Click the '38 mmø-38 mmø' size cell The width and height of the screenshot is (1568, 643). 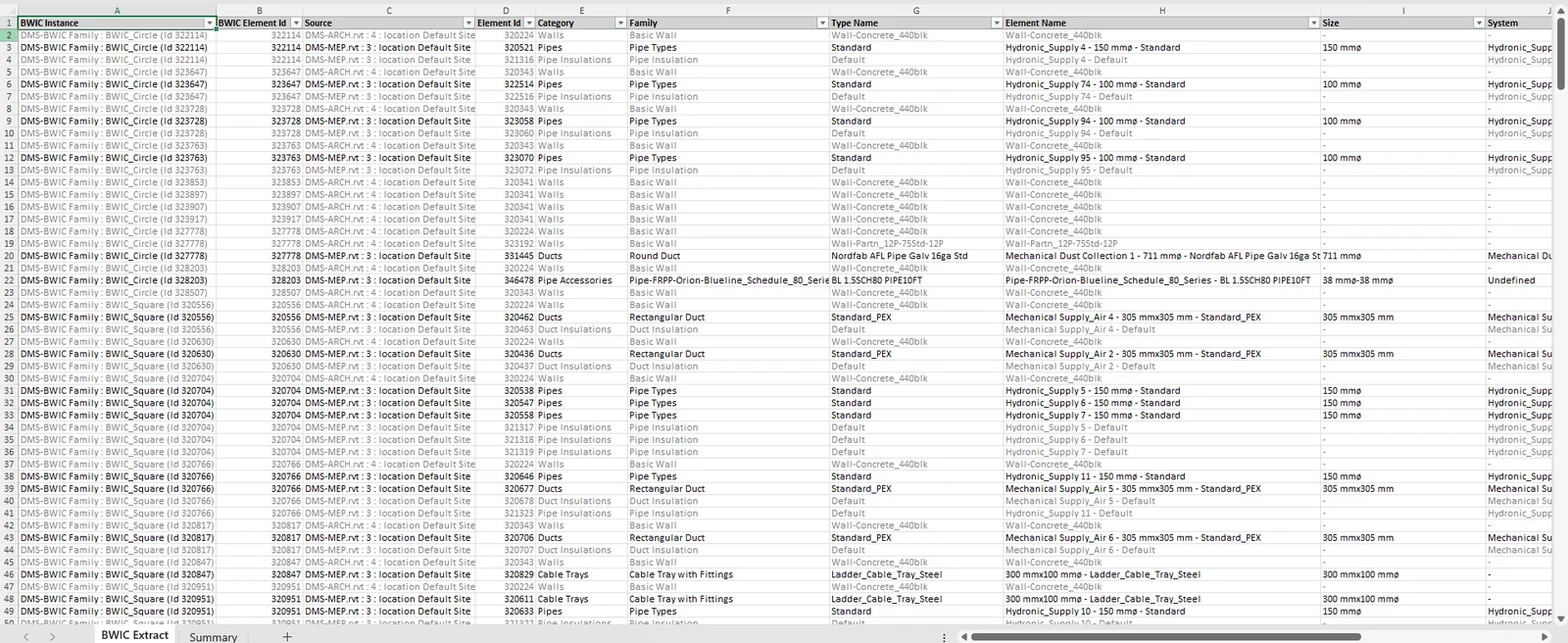pyautogui.click(x=1403, y=280)
